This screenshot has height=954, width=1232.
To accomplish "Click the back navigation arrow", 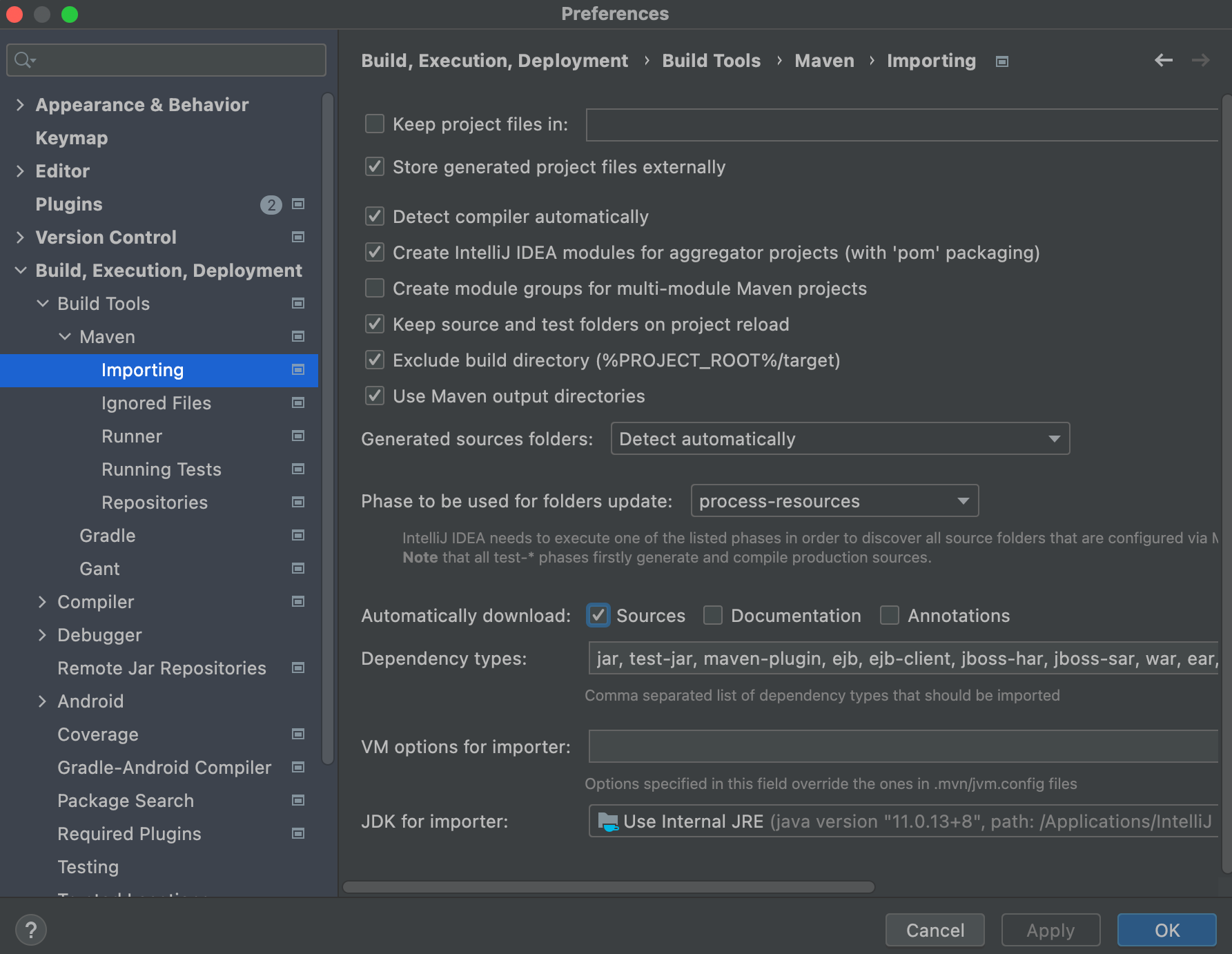I will pyautogui.click(x=1163, y=60).
